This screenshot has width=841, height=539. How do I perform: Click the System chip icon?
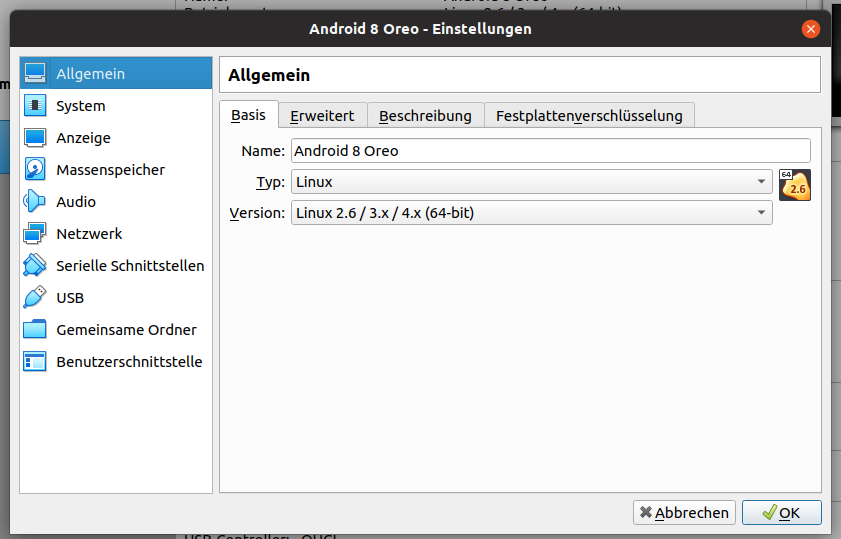tap(35, 105)
